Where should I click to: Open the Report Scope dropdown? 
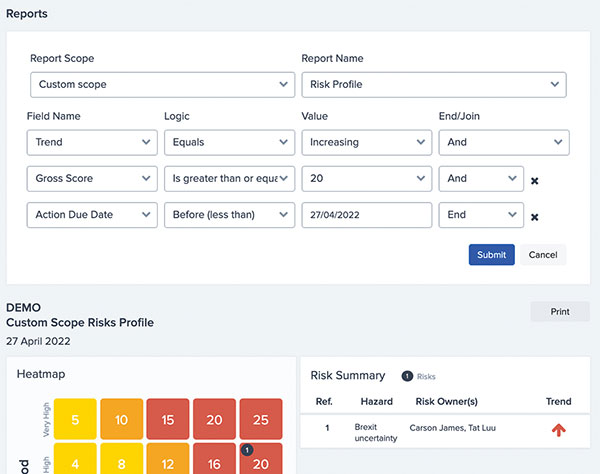[163, 85]
